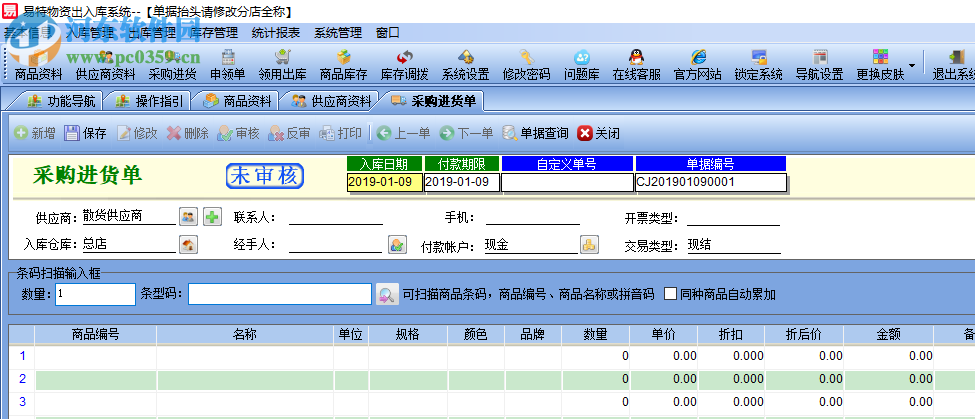Open 采购进货 toolbar icon

pyautogui.click(x=172, y=65)
